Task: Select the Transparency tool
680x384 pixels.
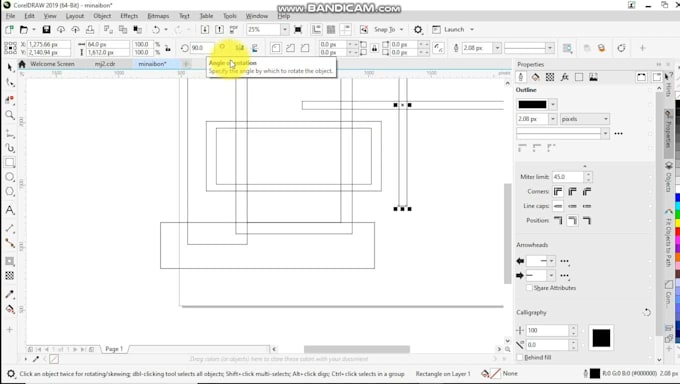Action: tap(10, 276)
